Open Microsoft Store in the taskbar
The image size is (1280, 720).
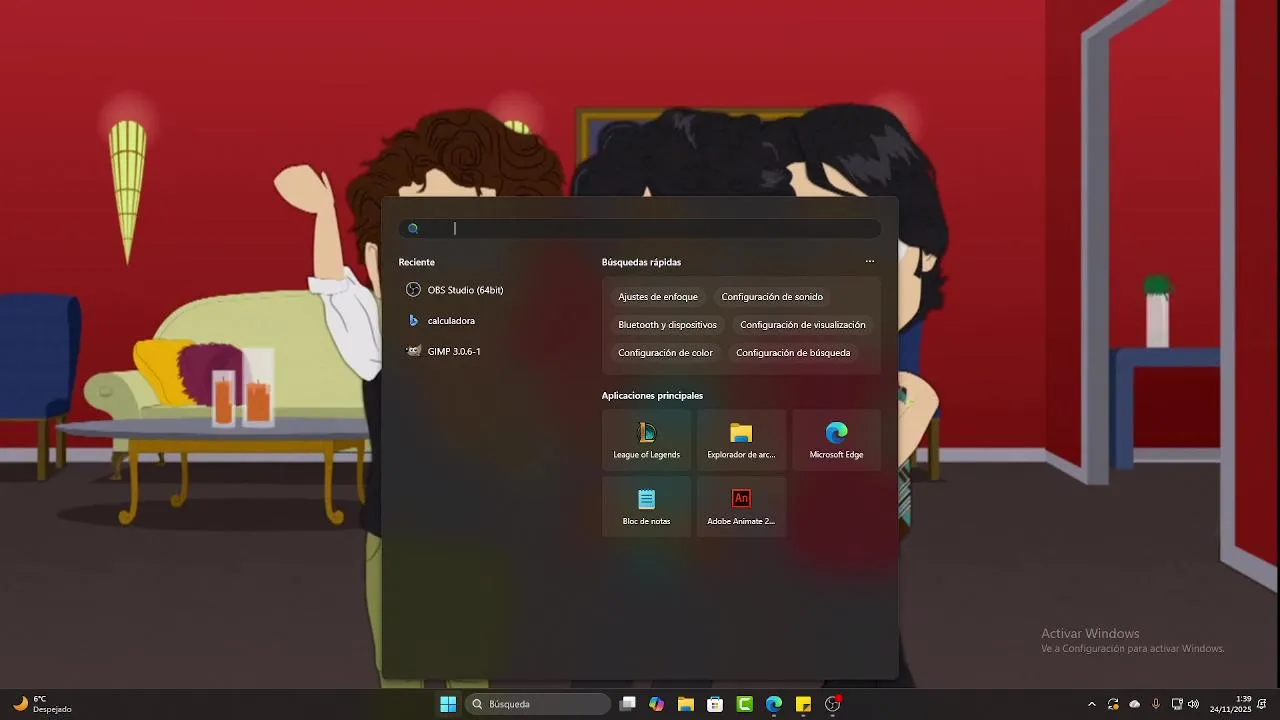click(x=715, y=704)
